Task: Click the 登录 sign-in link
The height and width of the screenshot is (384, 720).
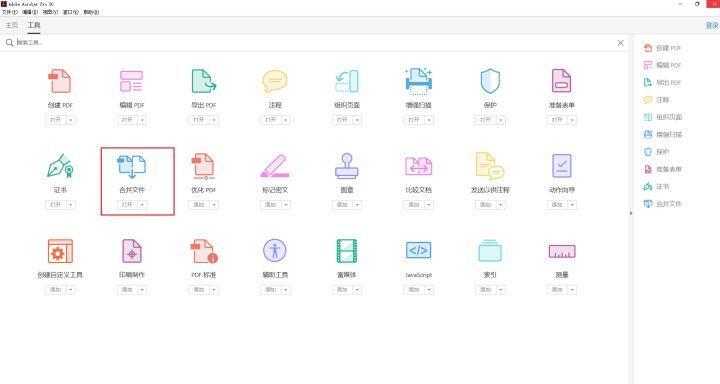Action: [712, 26]
